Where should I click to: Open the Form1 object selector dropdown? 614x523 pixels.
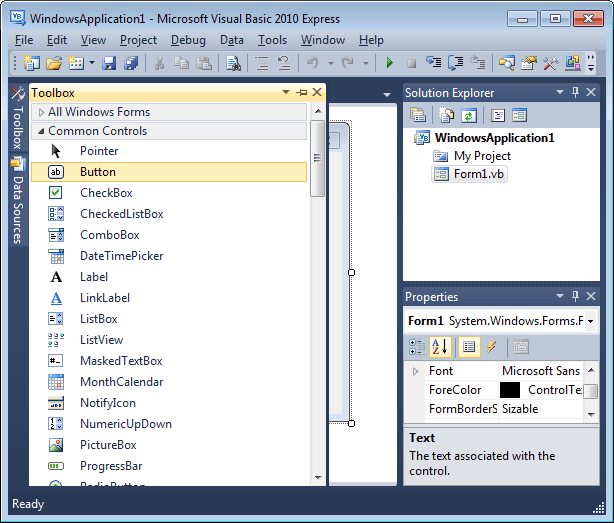click(591, 321)
